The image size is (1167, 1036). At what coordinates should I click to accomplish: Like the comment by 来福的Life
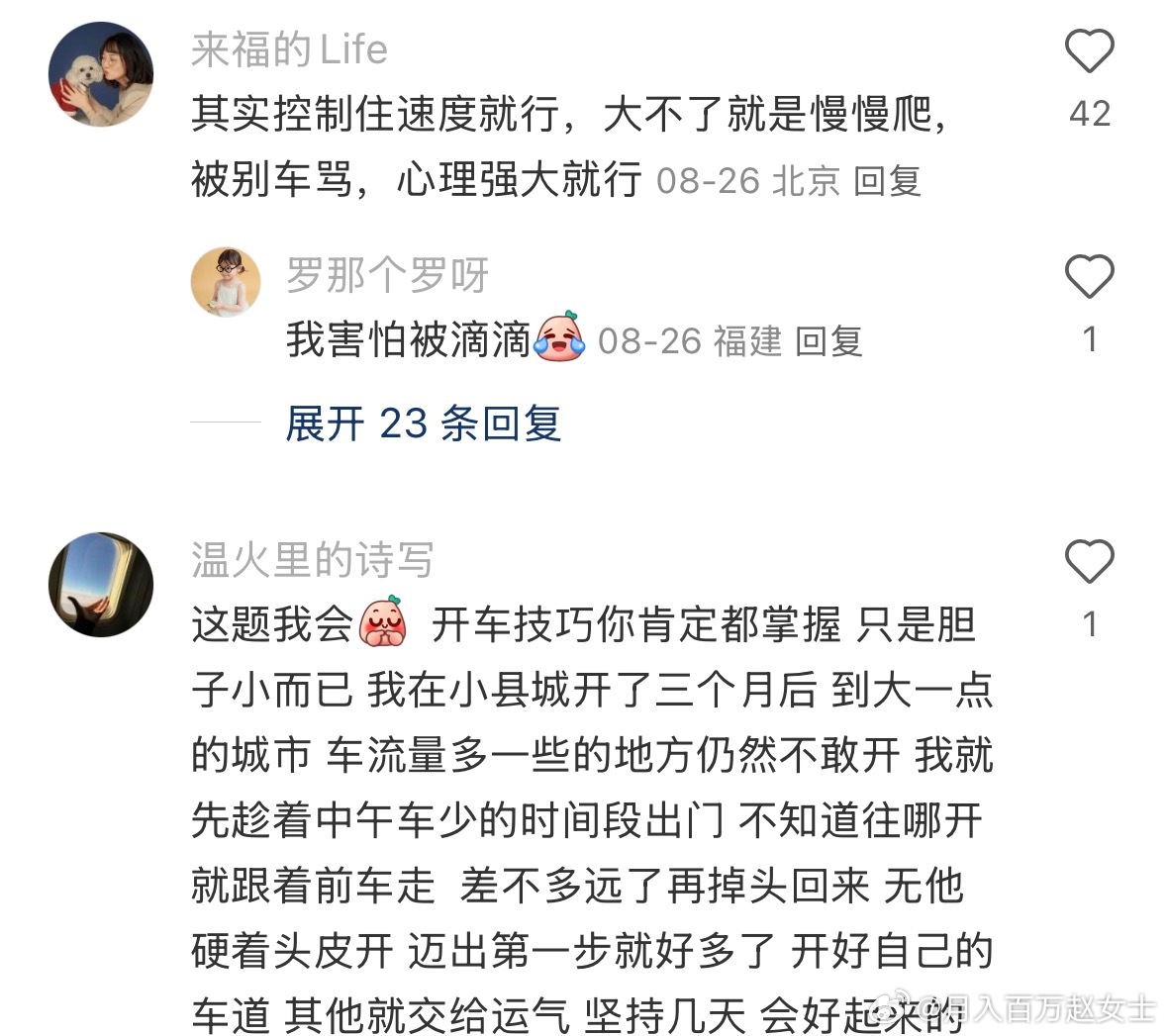1090,50
